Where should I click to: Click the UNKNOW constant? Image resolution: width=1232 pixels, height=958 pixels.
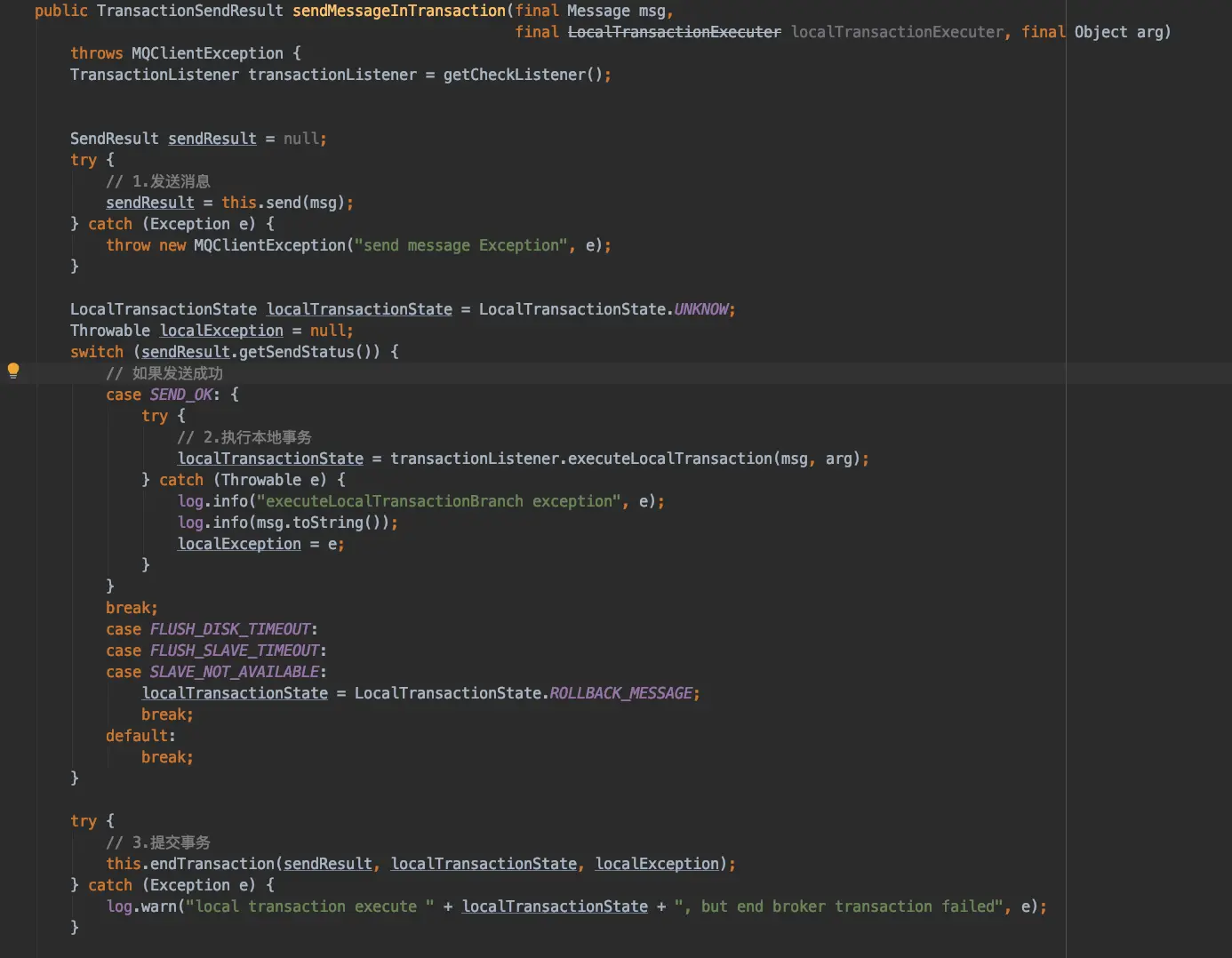click(x=701, y=309)
